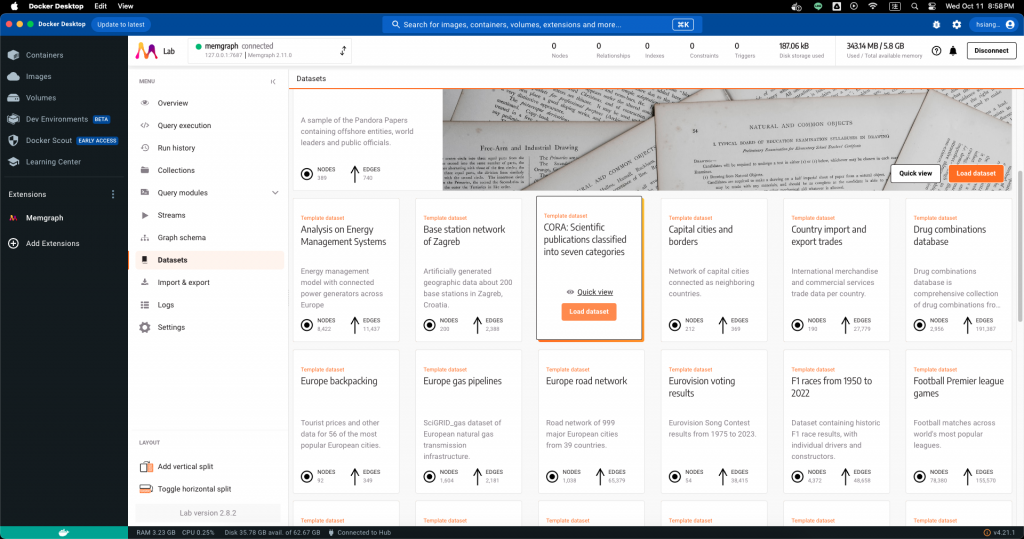
Task: Open Quick view for Pandora Papers
Action: coord(915,173)
